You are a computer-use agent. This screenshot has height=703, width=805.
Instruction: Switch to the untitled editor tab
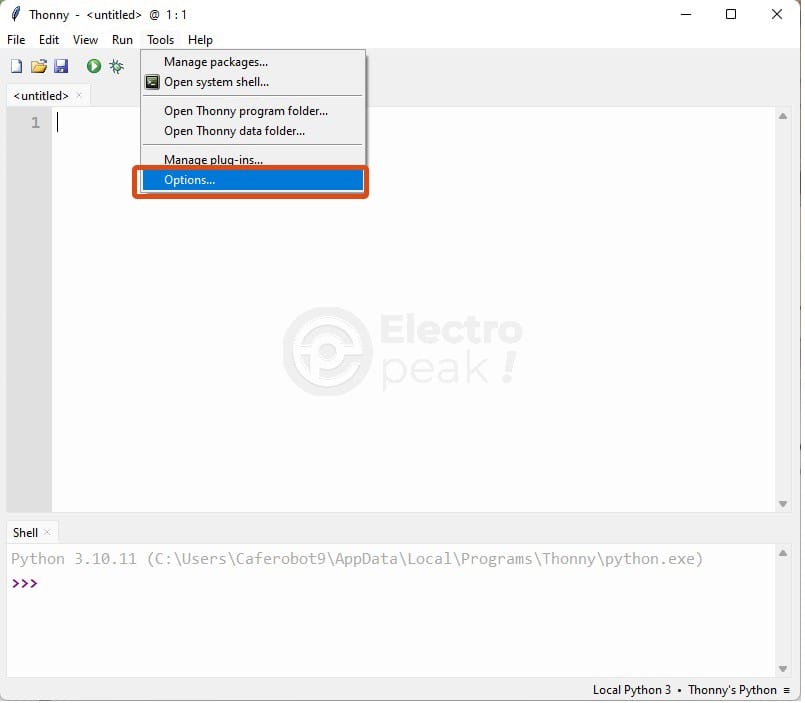(x=41, y=96)
